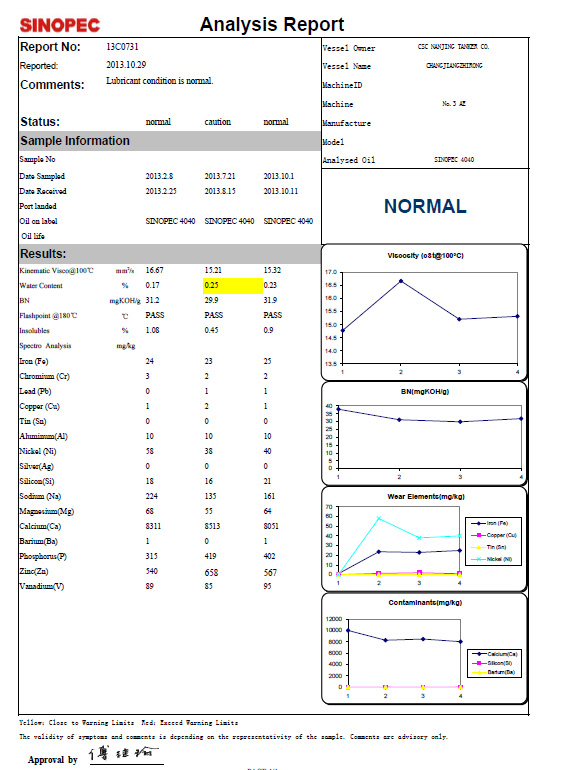Click date received 2013.10.11
The image size is (573, 770).
[280, 191]
